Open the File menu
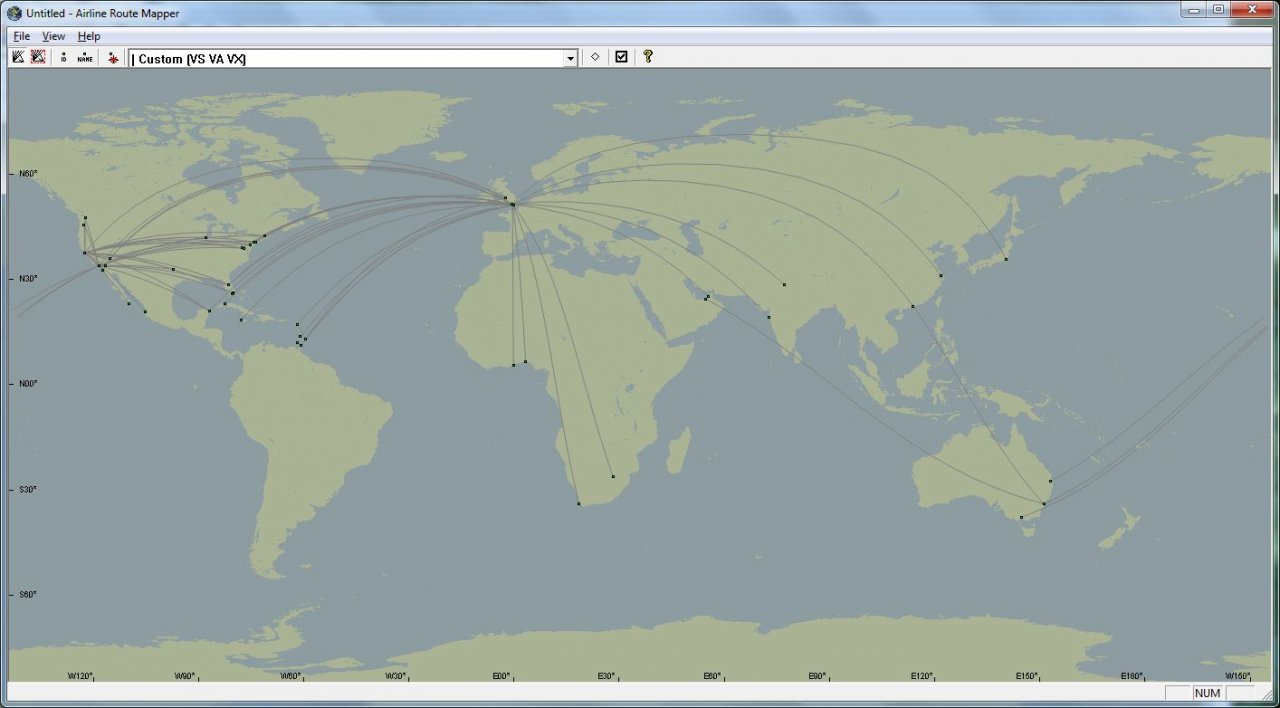Screen dimensions: 1280x708 pyautogui.click(x=21, y=36)
